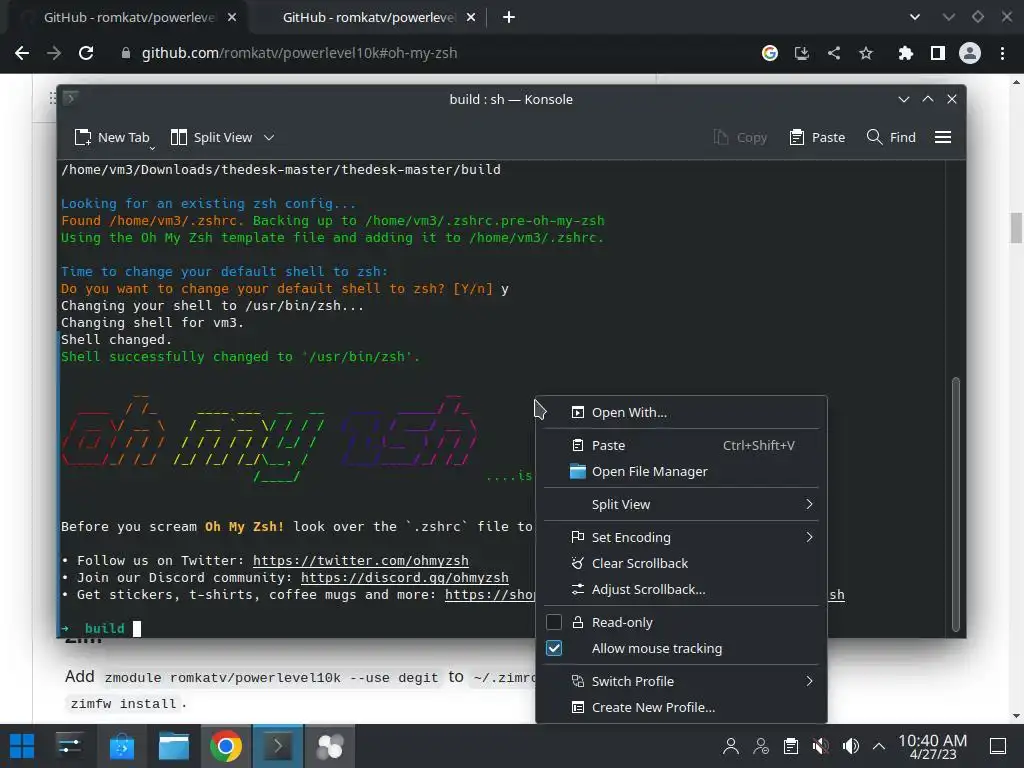
Task: Open the Twitter ohmyzsh link
Action: coord(360,560)
